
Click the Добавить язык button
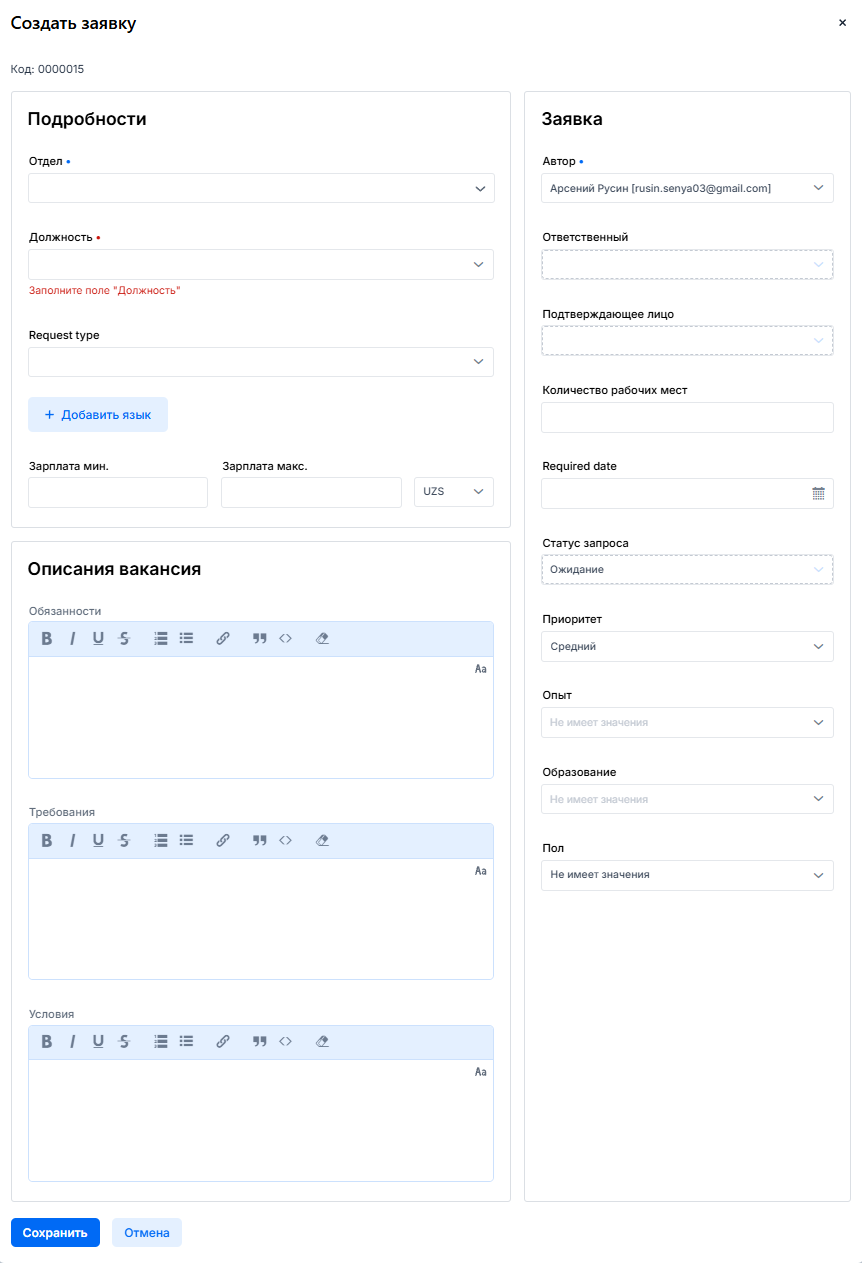click(98, 415)
